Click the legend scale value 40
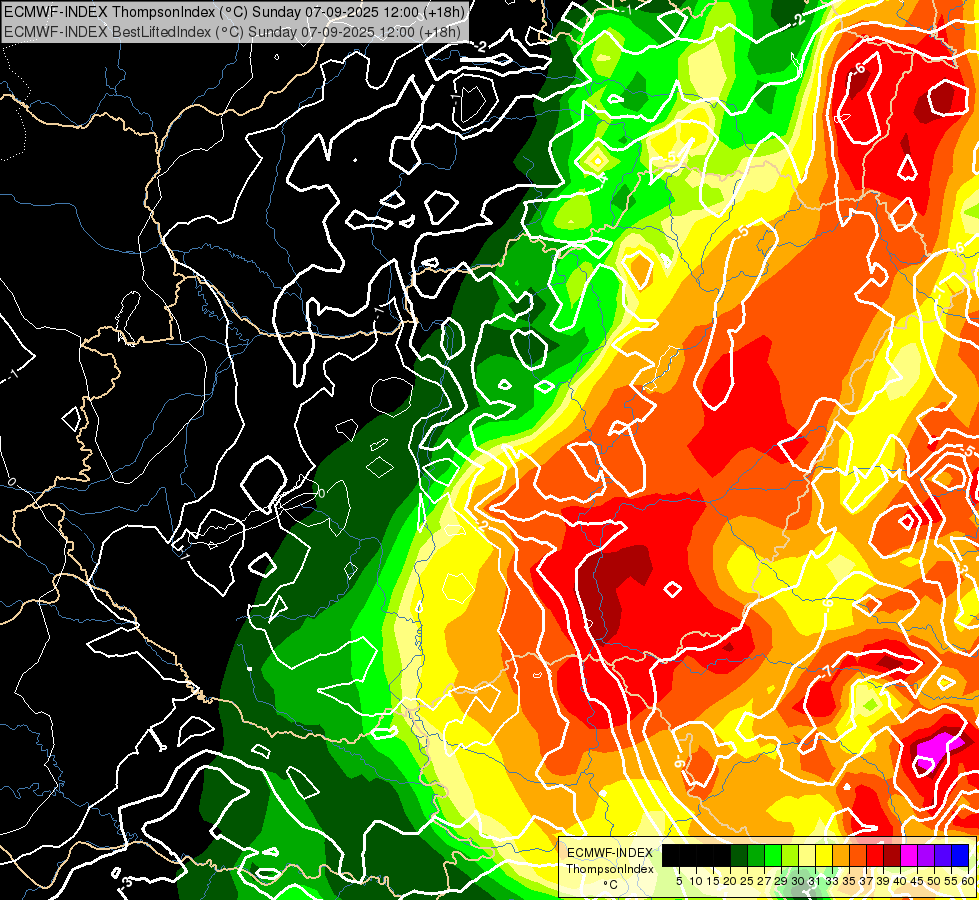979x900 pixels. point(900,881)
